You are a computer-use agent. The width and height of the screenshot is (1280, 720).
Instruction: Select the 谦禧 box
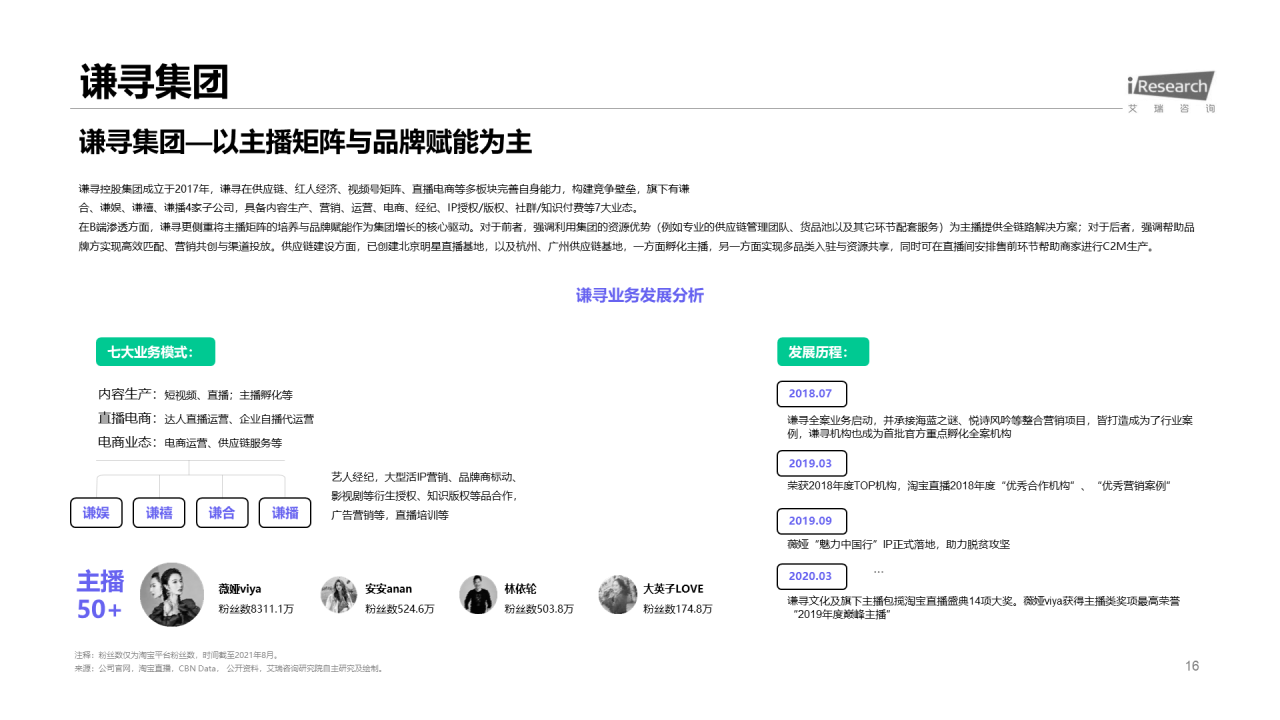point(159,513)
